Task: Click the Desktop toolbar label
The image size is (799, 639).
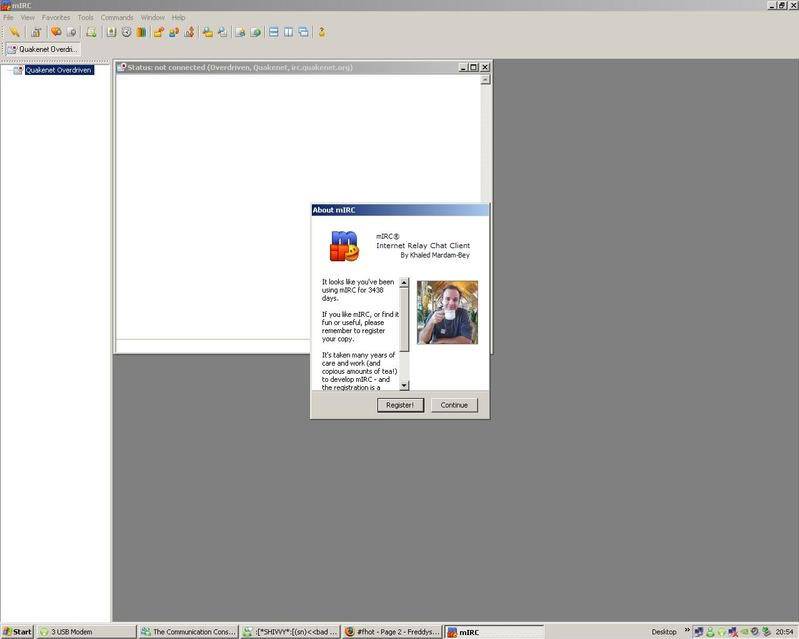Action: click(664, 632)
